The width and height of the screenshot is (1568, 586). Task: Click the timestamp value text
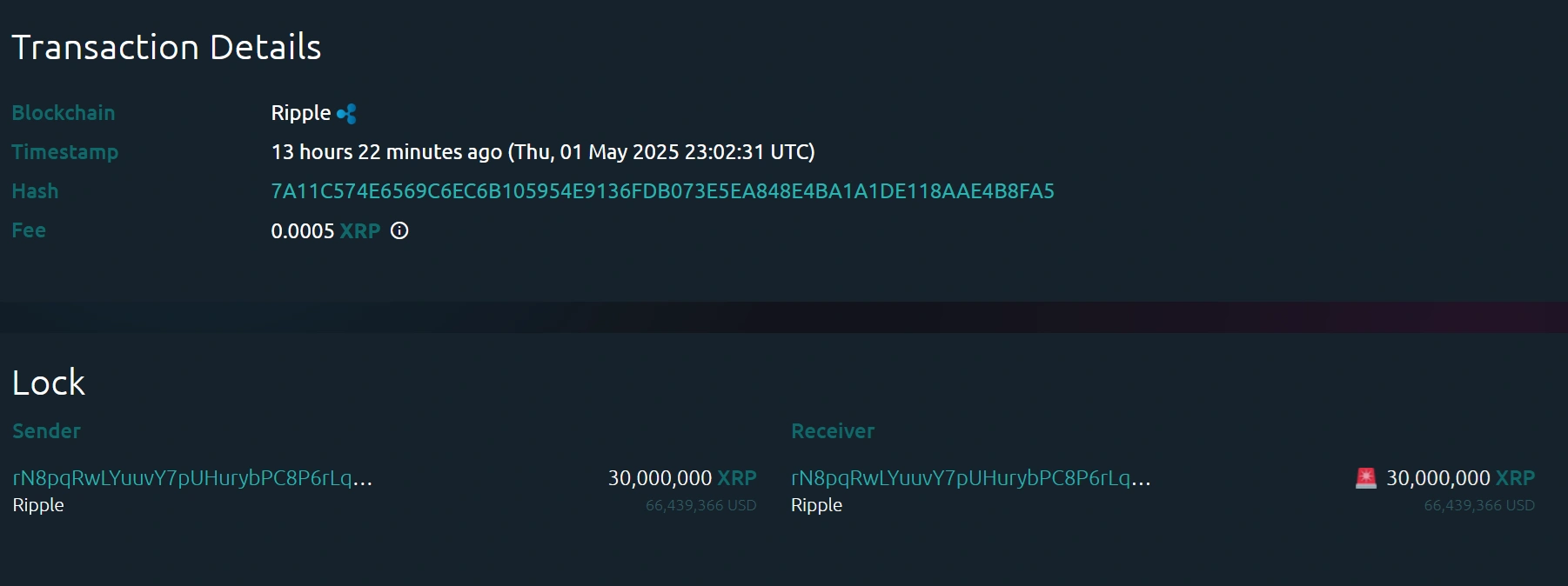tap(543, 152)
